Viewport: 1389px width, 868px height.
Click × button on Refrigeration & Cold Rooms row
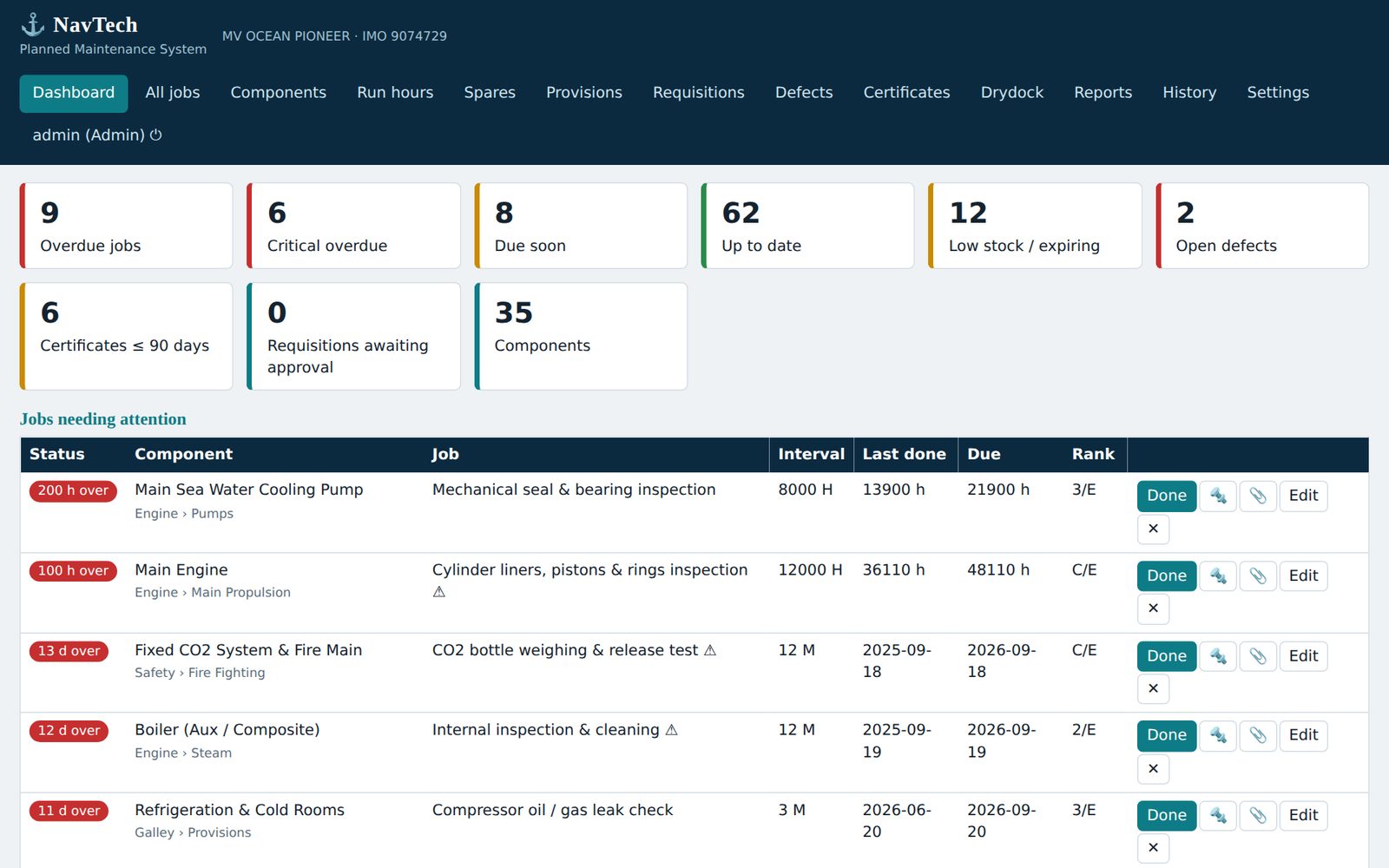click(1153, 848)
